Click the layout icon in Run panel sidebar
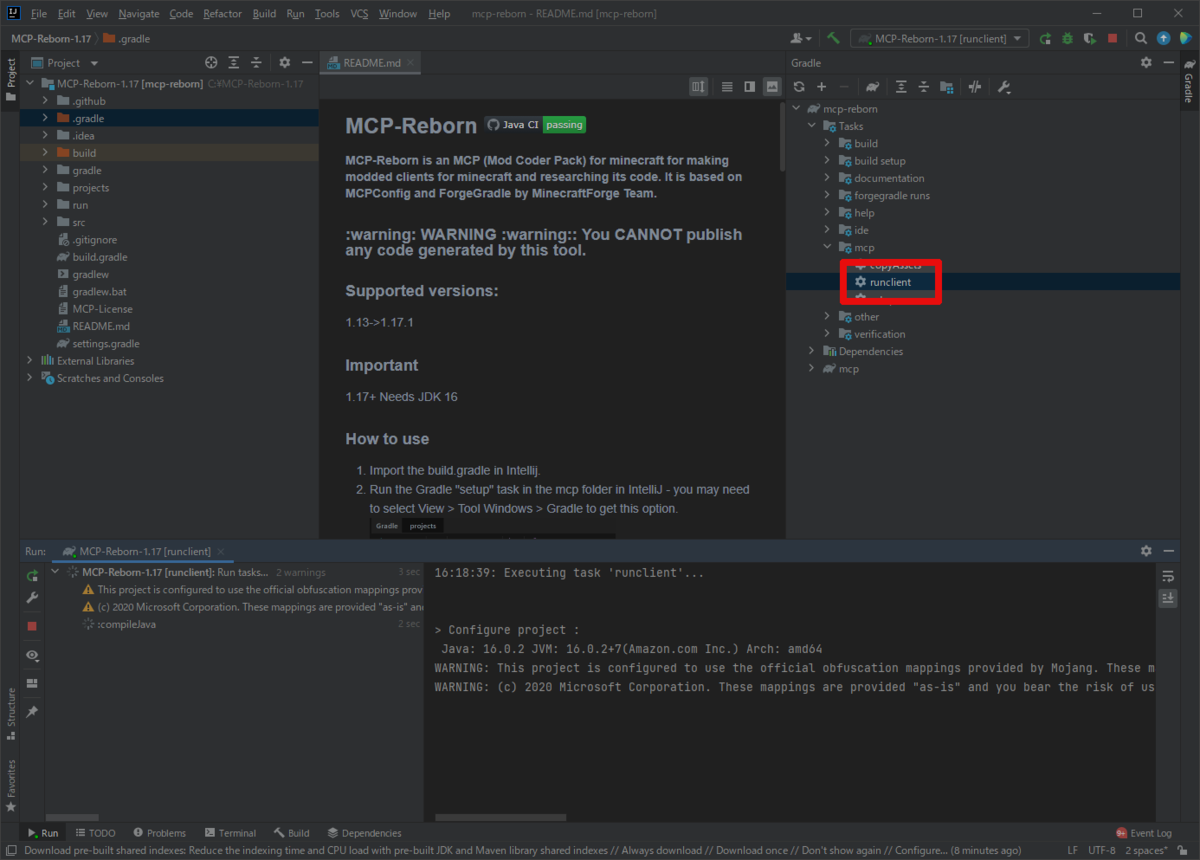The image size is (1200, 860). coord(32,683)
